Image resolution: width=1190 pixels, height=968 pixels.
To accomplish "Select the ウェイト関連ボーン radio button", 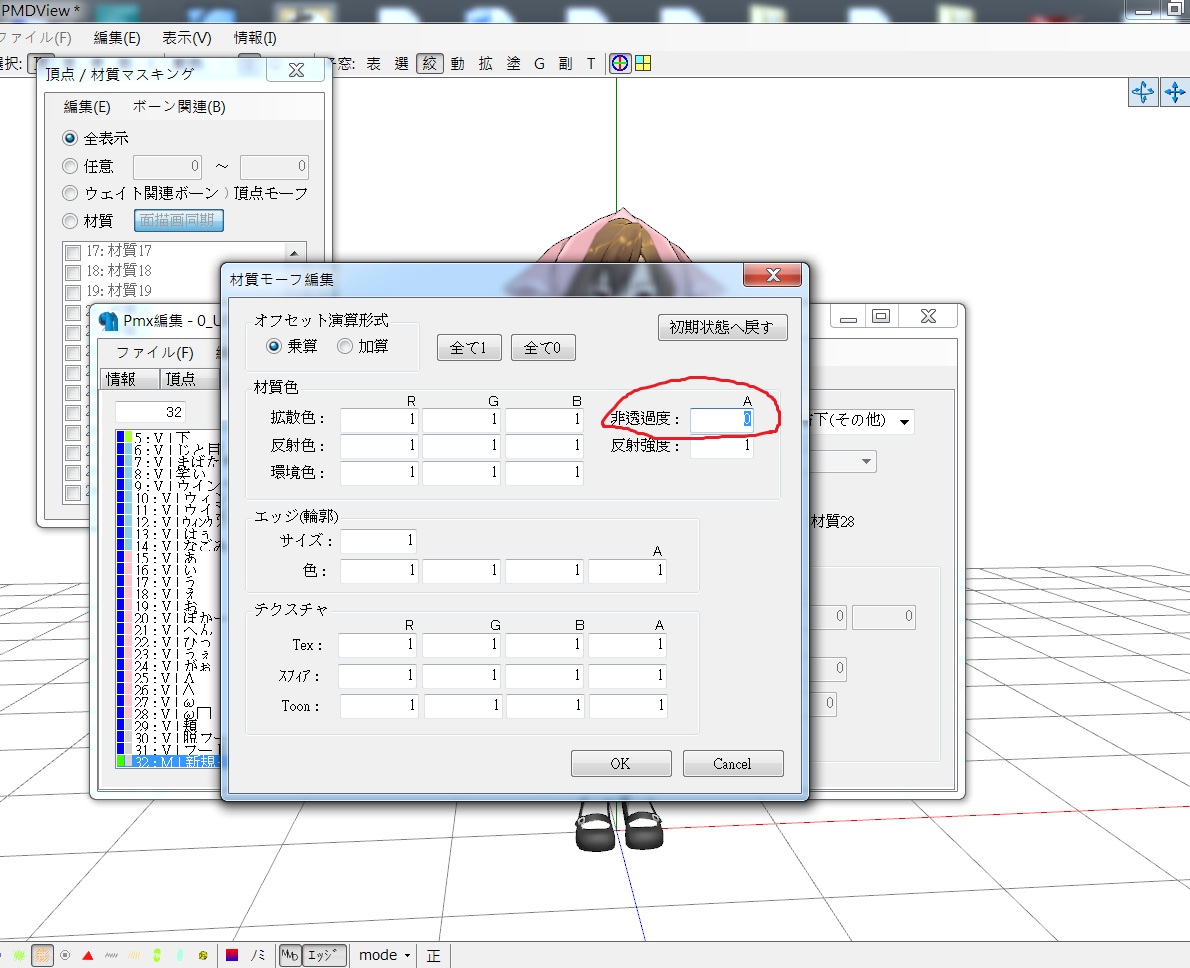I will coord(70,193).
